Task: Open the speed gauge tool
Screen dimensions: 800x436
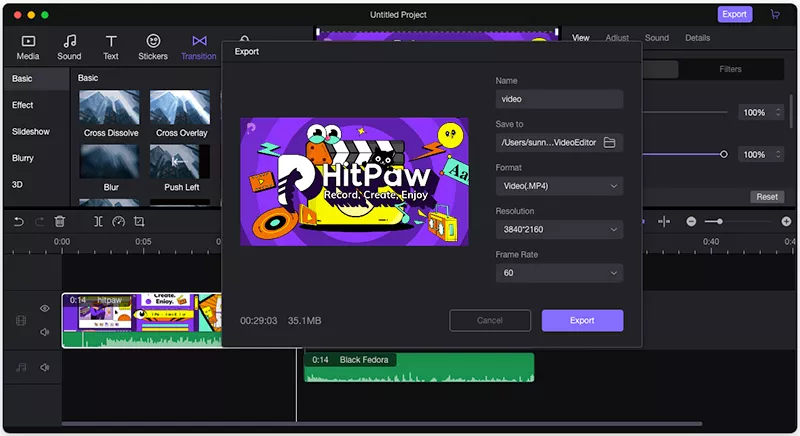Action: pos(118,221)
